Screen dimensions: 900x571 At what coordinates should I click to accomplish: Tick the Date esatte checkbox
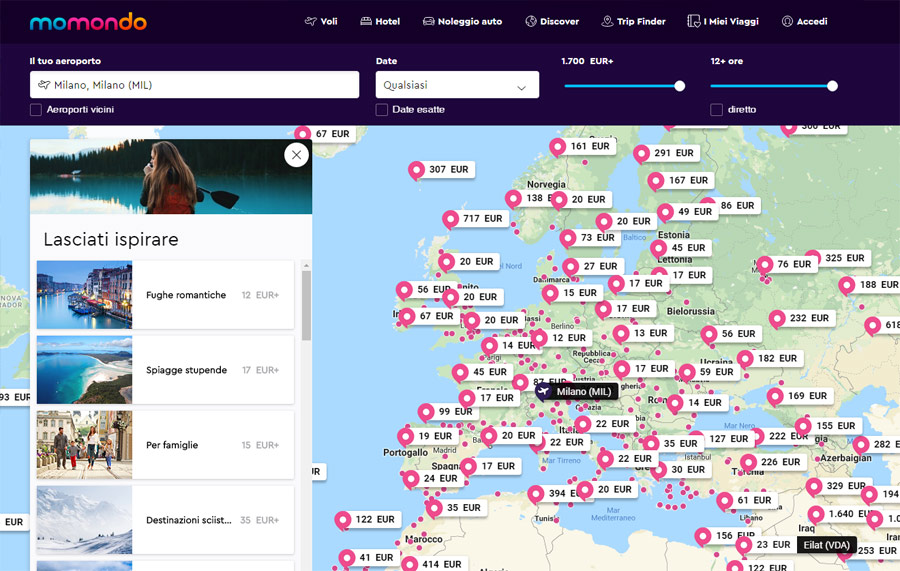point(382,110)
